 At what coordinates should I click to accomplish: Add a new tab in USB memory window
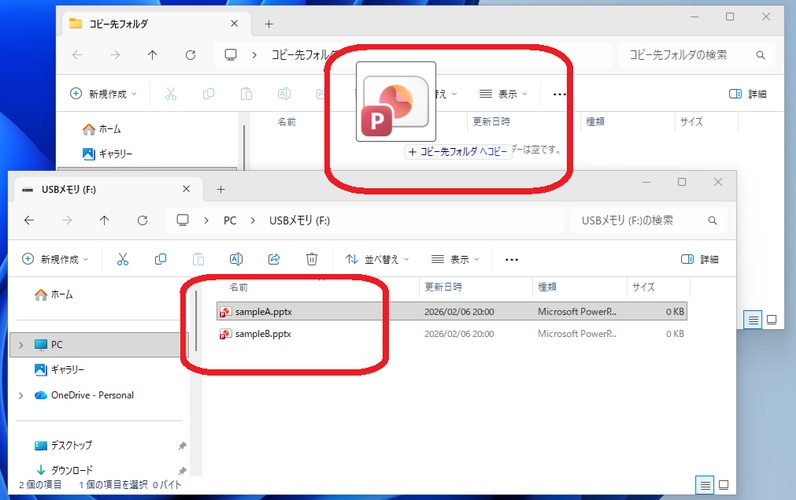click(221, 189)
